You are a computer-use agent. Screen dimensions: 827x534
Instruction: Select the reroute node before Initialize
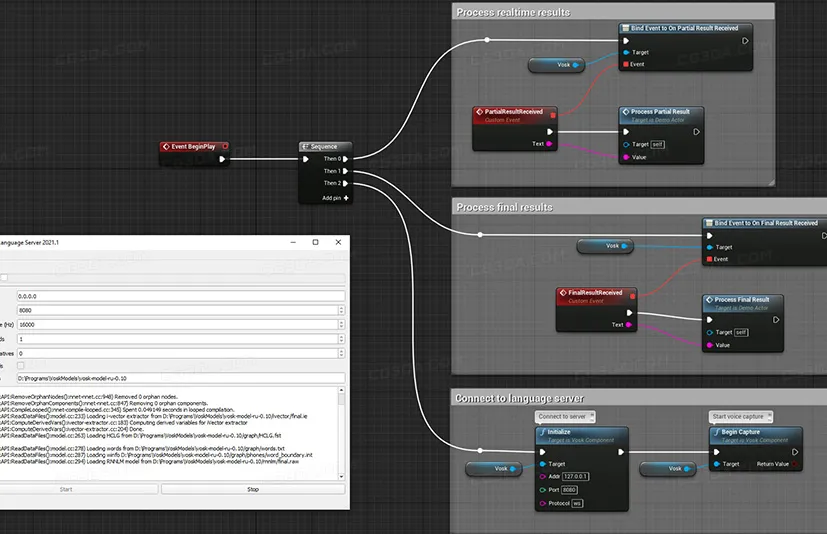click(x=480, y=451)
